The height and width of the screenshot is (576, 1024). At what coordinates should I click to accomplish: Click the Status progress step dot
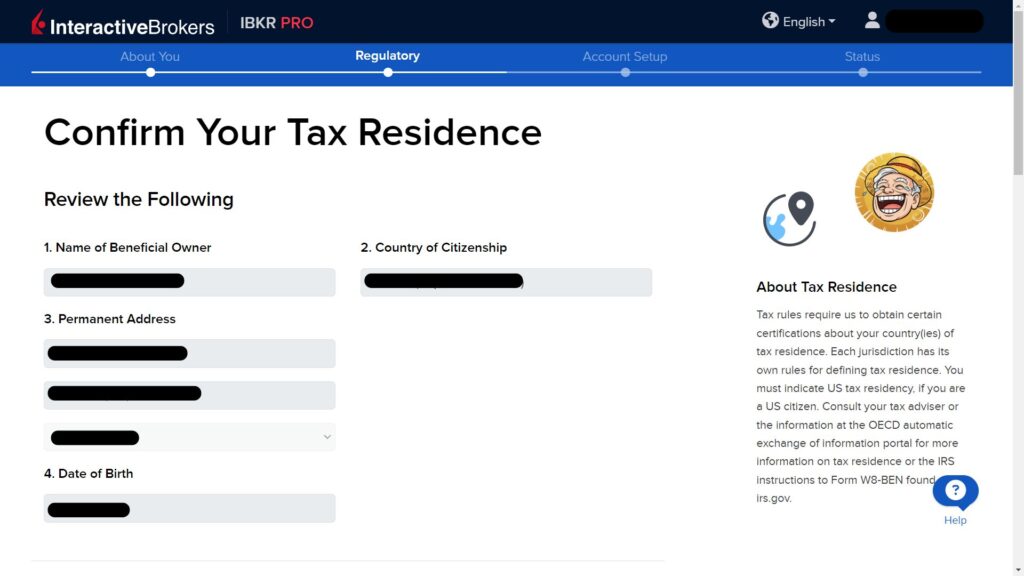coord(862,72)
